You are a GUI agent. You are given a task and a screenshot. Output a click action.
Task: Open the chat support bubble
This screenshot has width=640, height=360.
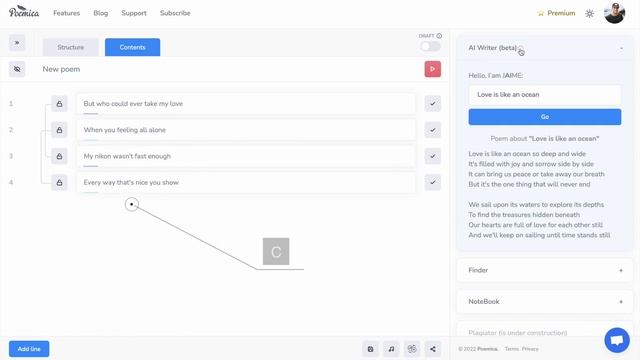click(617, 340)
